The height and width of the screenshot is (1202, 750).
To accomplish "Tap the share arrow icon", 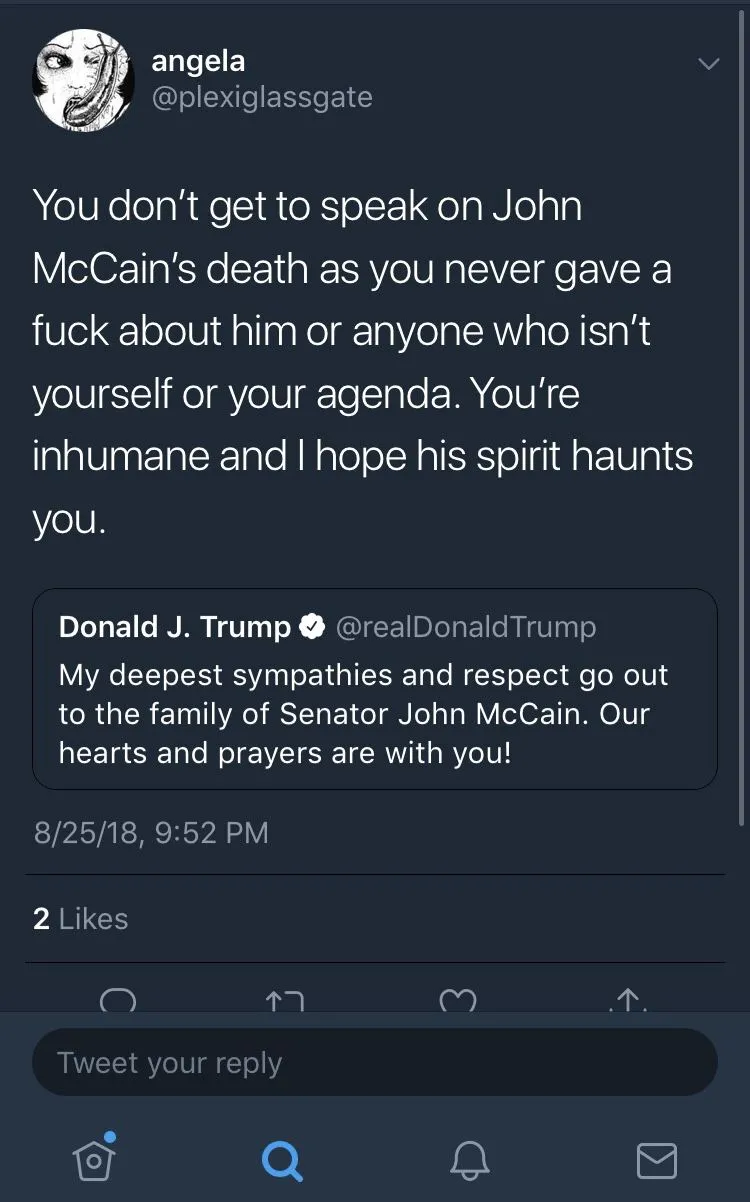I will click(627, 1000).
